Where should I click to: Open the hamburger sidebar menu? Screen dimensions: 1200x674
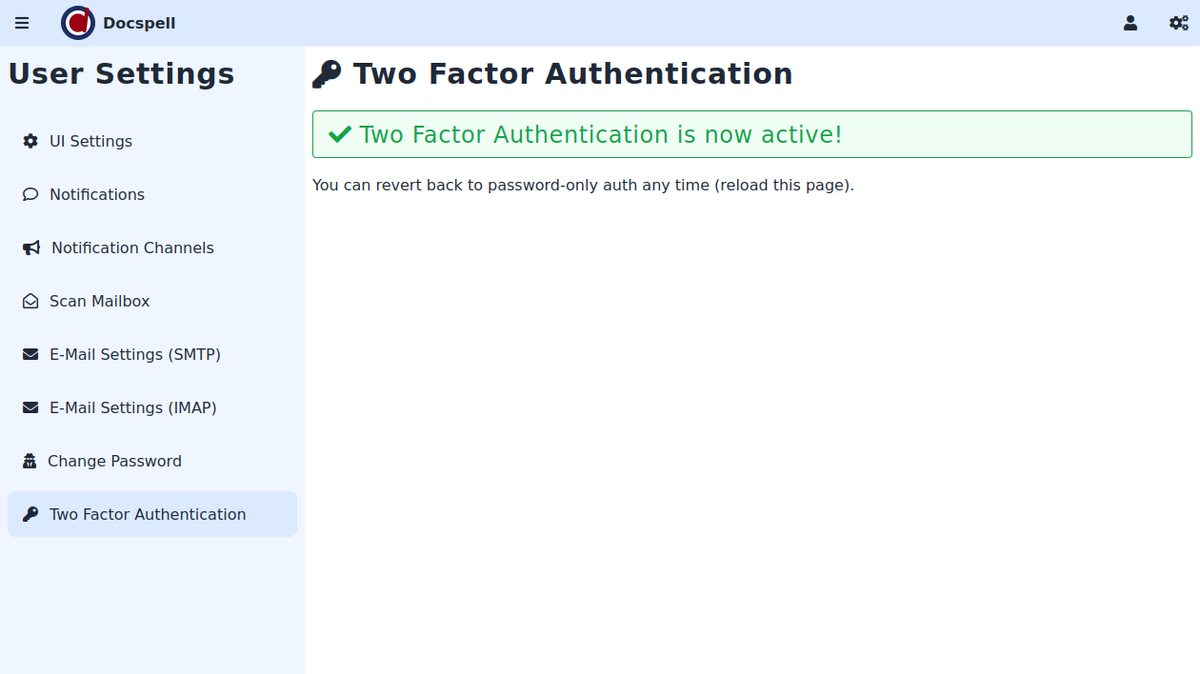[22, 23]
